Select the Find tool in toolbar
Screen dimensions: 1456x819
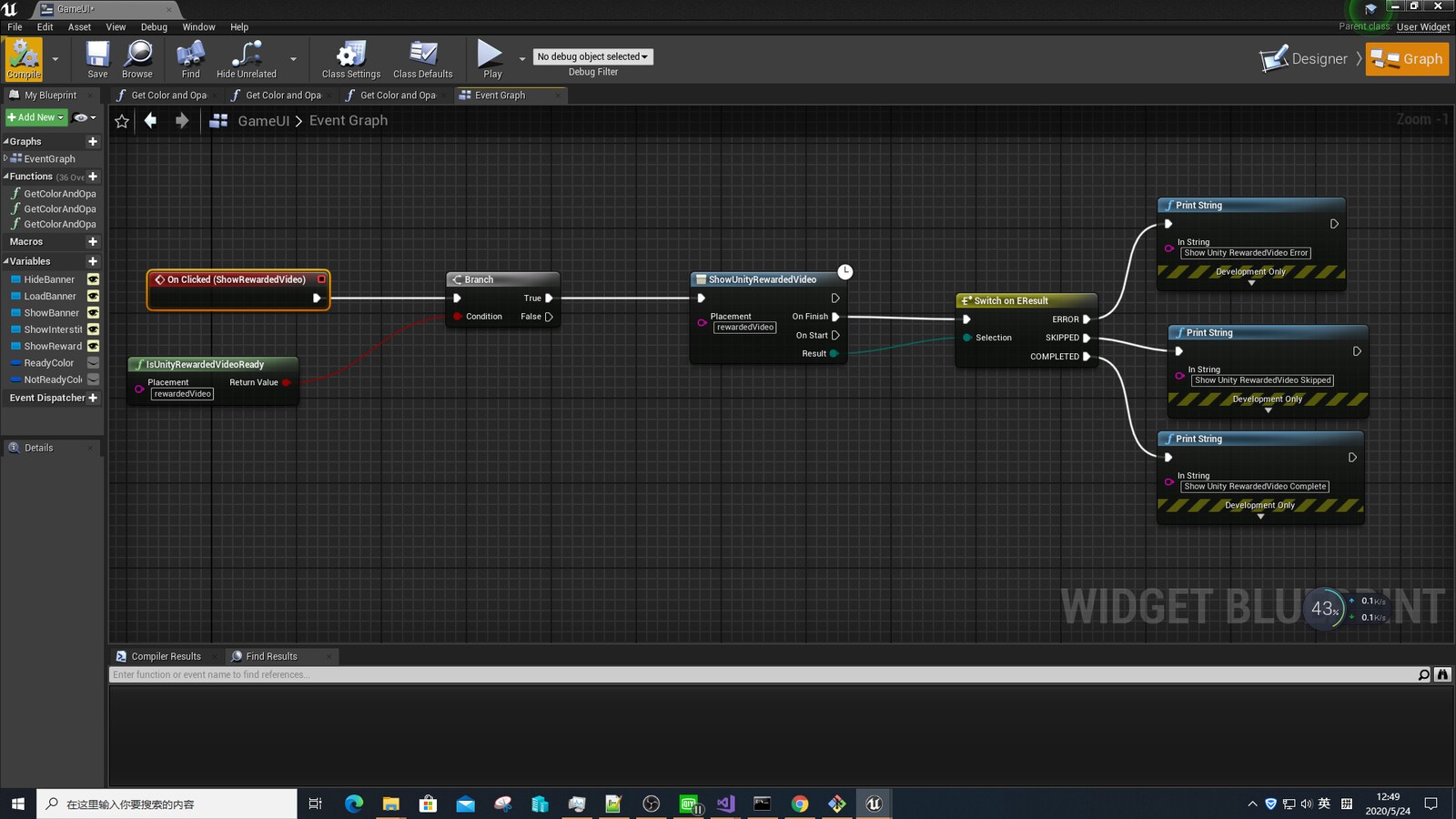pos(190,55)
